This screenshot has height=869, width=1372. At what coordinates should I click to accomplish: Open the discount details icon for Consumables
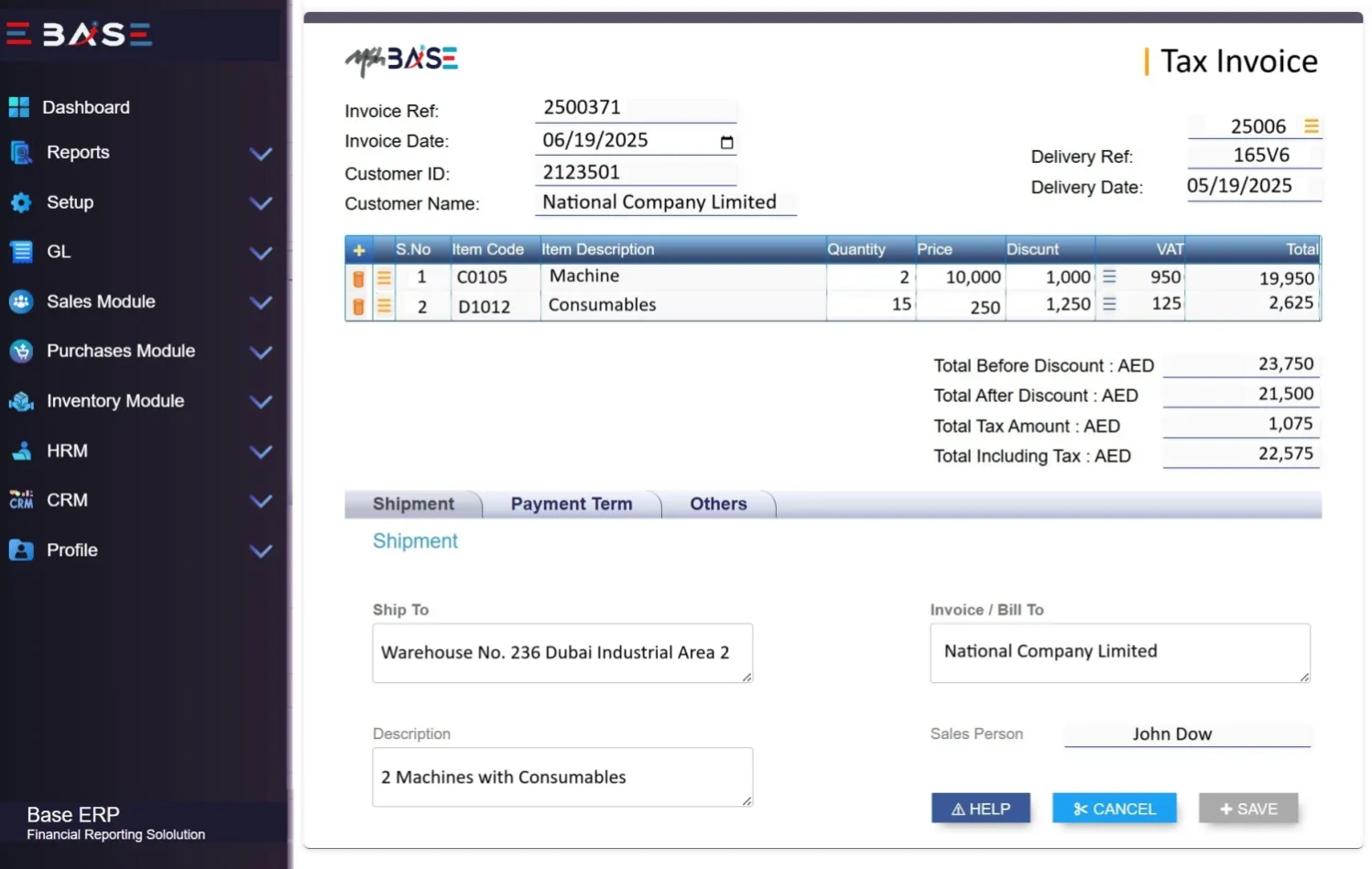(x=1109, y=304)
